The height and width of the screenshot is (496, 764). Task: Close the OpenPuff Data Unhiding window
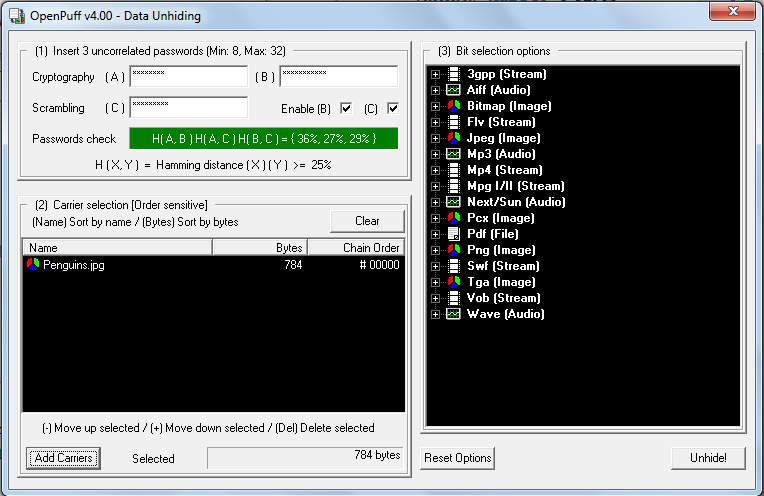(733, 11)
